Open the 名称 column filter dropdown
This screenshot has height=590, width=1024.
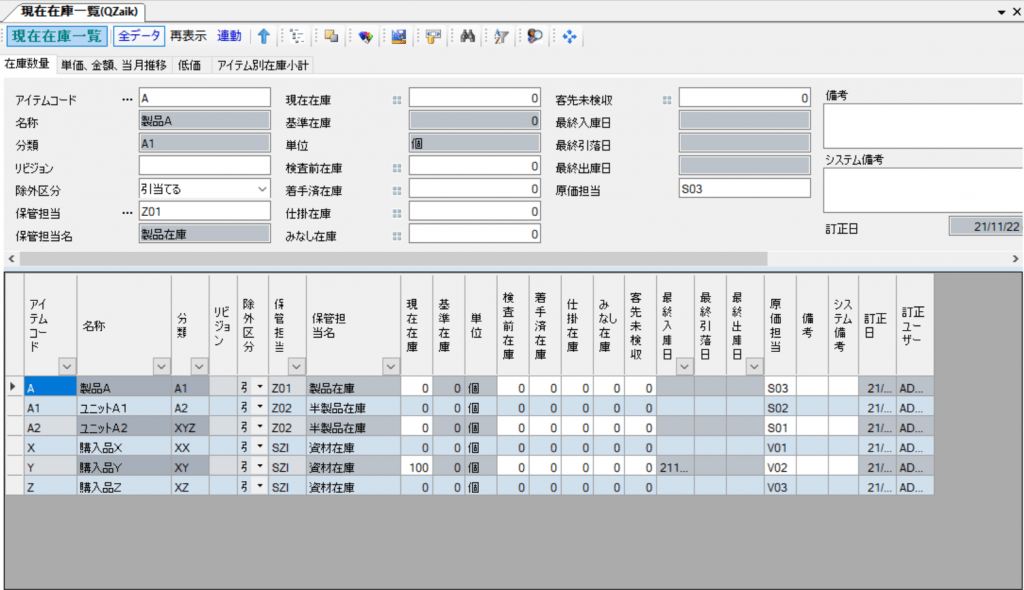tap(161, 367)
